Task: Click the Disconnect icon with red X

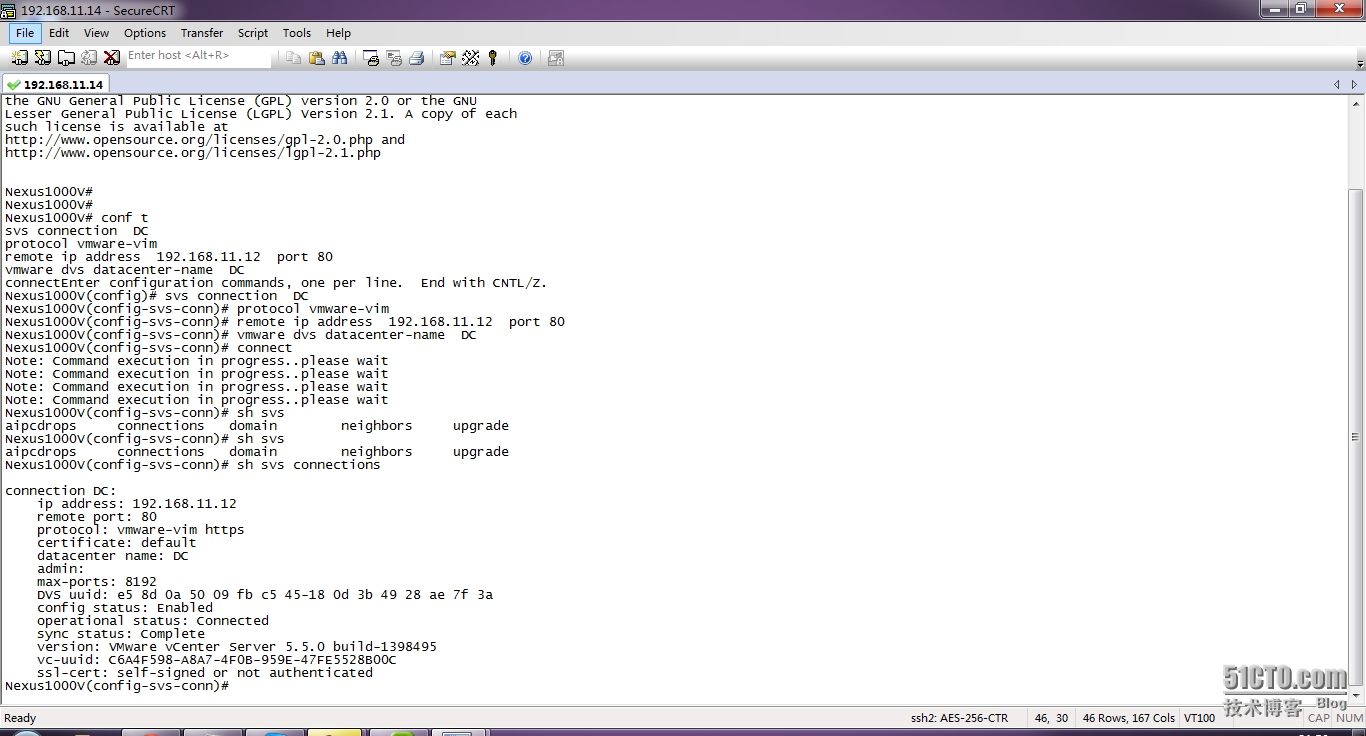Action: point(112,58)
